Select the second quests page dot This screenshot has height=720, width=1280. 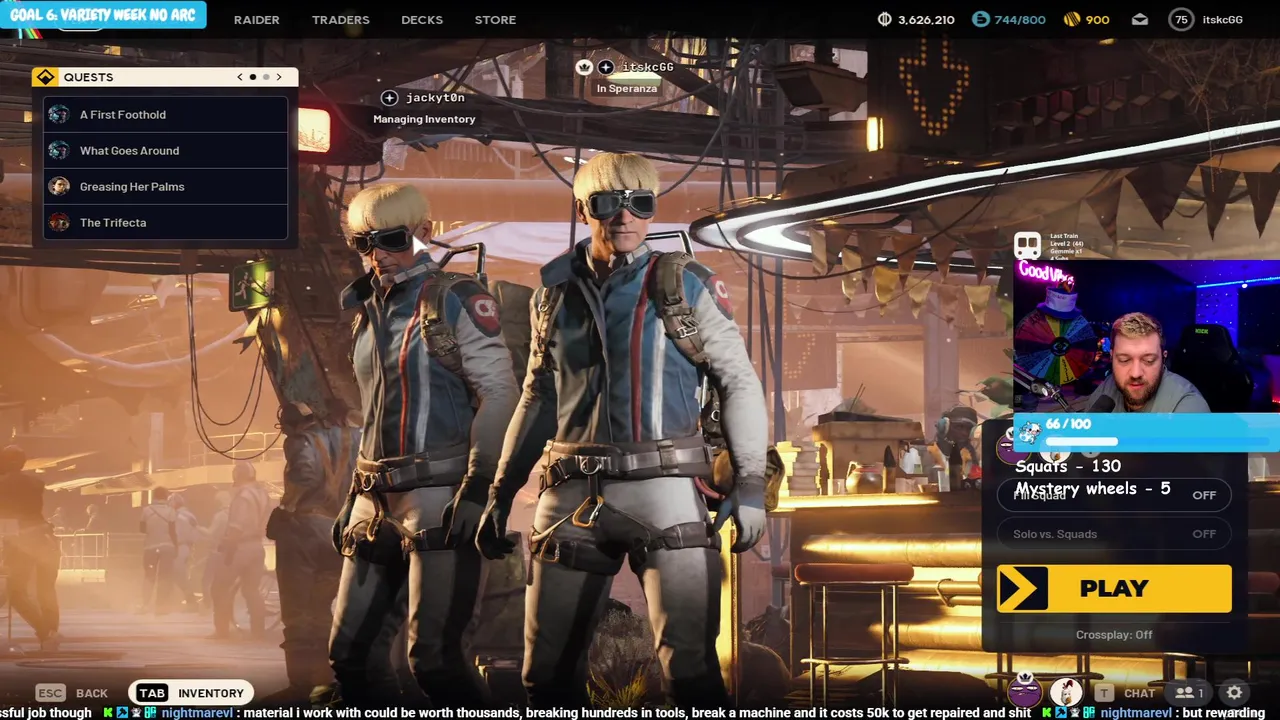266,77
